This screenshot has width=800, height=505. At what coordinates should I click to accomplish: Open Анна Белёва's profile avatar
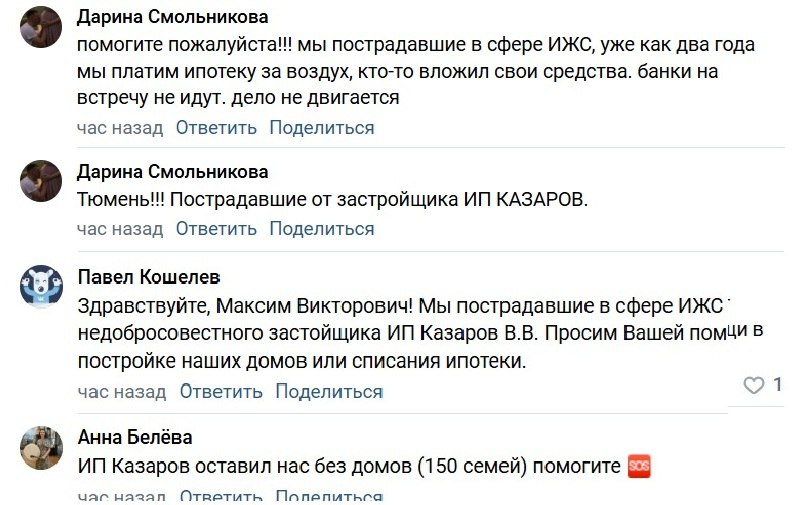point(42,447)
